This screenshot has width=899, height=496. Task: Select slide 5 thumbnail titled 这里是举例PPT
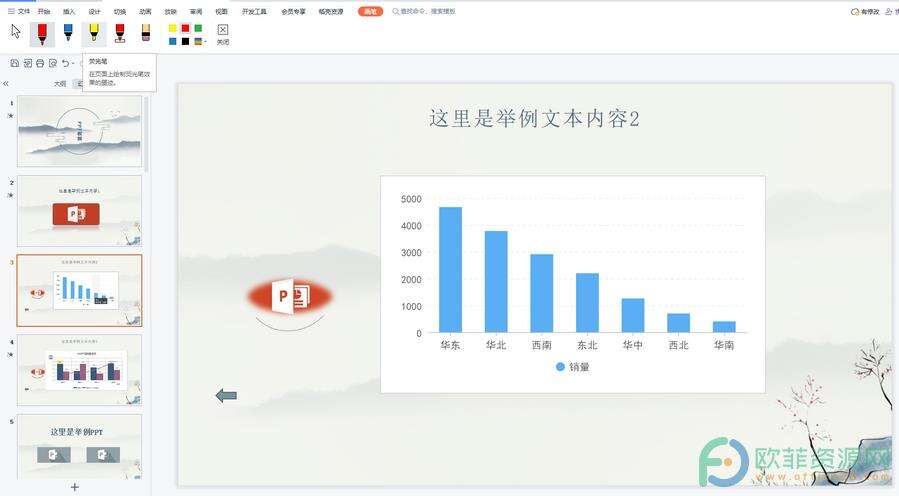[80, 447]
